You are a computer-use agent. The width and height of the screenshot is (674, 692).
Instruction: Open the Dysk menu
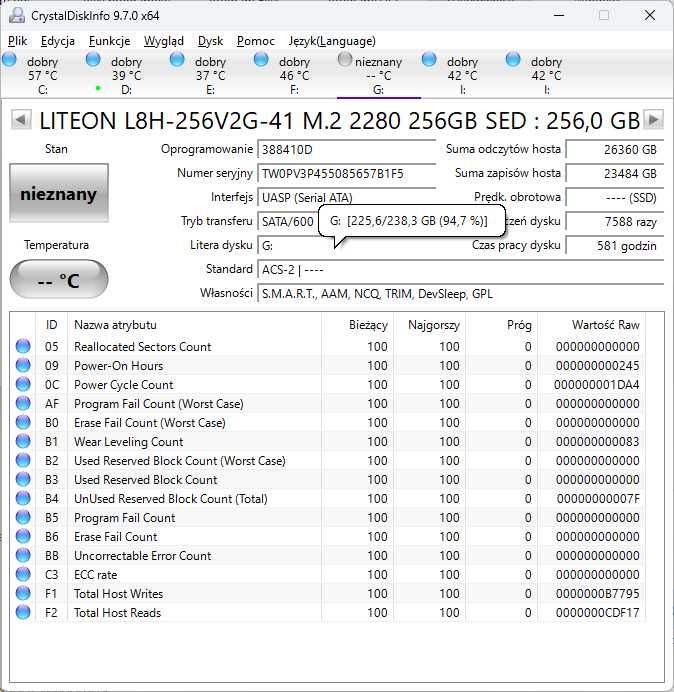click(211, 41)
